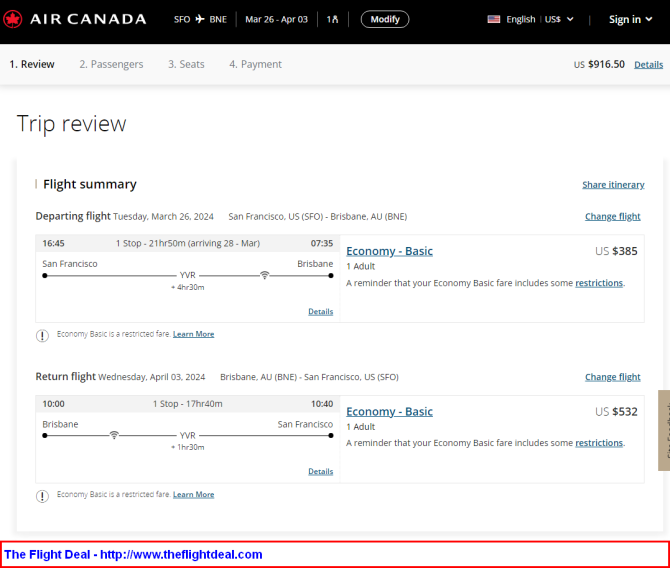
Task: Click the YVR stop on the departing flight
Action: pyautogui.click(x=188, y=275)
